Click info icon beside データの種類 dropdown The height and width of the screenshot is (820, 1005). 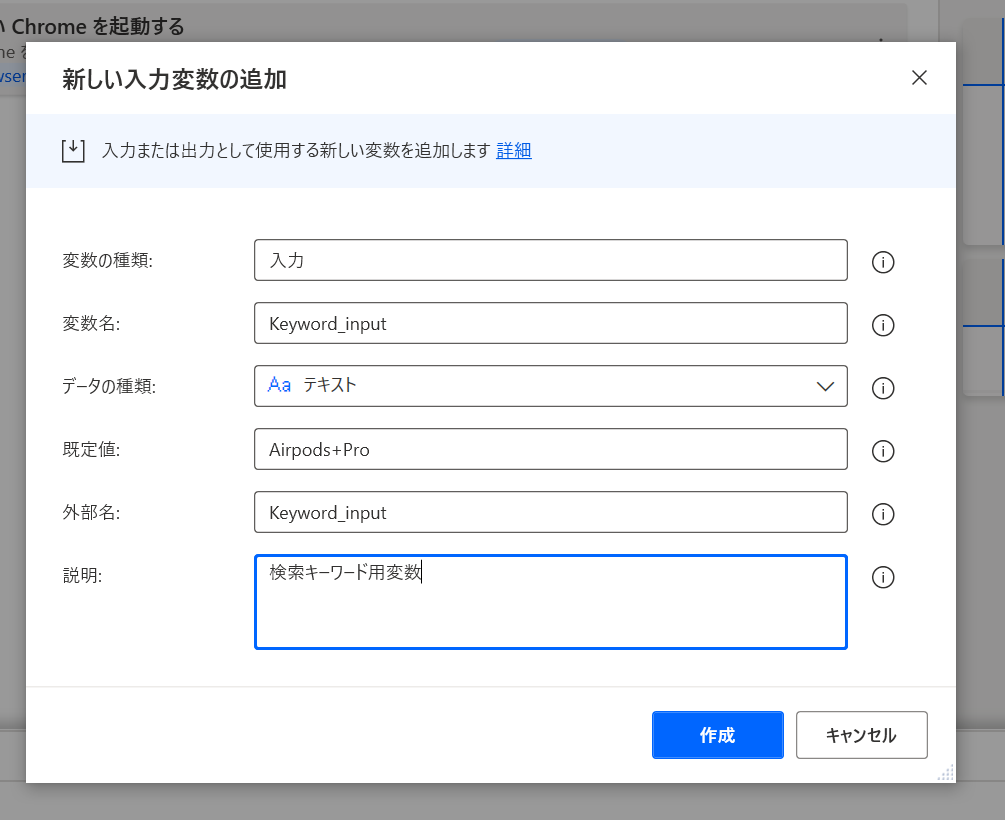tap(883, 388)
